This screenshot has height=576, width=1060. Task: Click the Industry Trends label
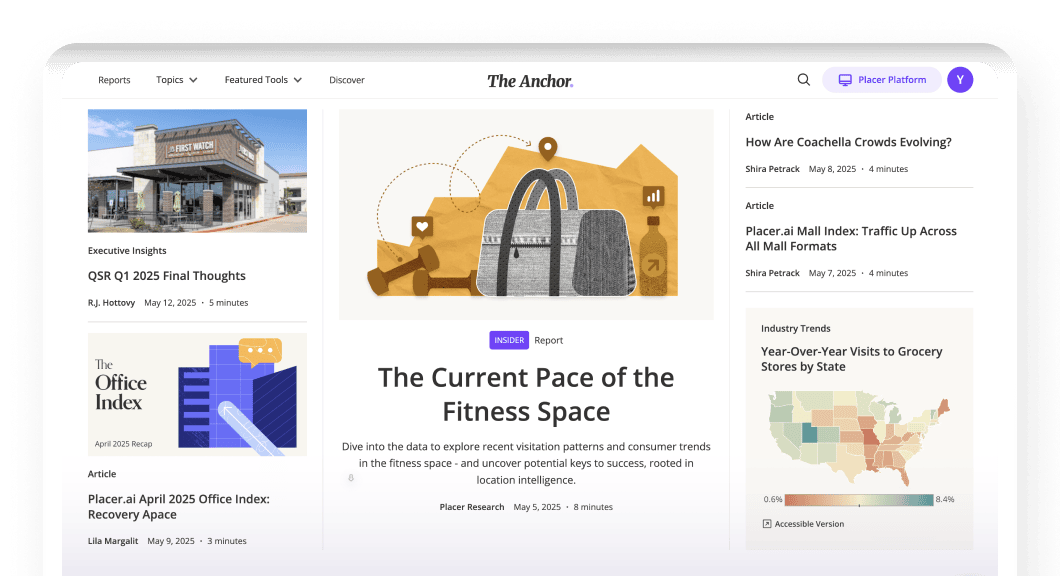796,329
